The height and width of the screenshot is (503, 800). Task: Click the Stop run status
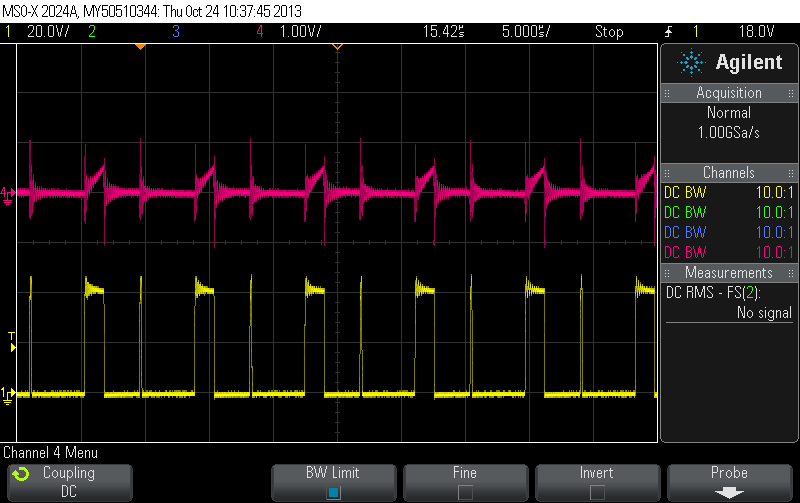pyautogui.click(x=609, y=32)
